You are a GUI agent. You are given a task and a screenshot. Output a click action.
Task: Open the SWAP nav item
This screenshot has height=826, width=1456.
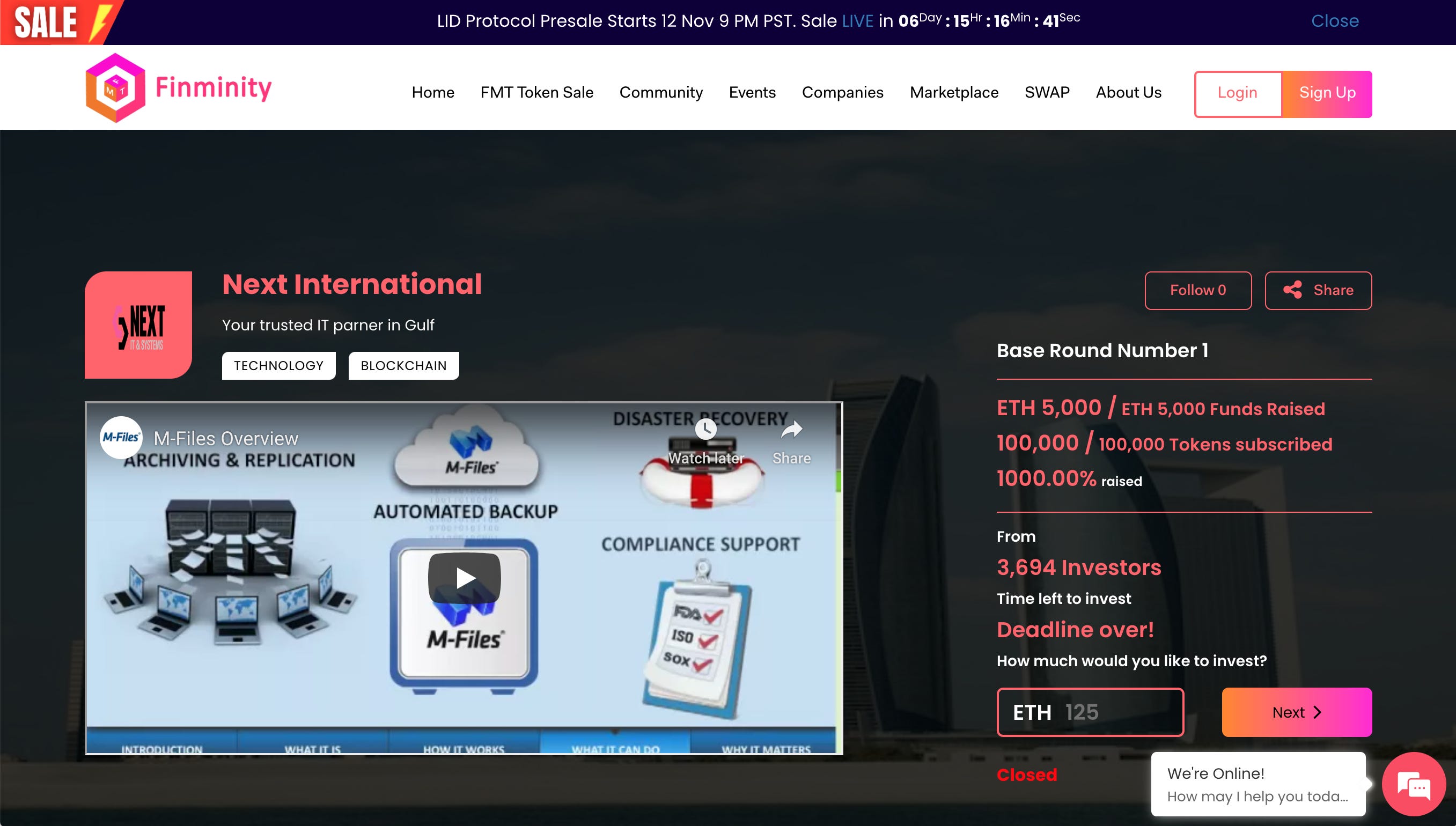tap(1046, 92)
